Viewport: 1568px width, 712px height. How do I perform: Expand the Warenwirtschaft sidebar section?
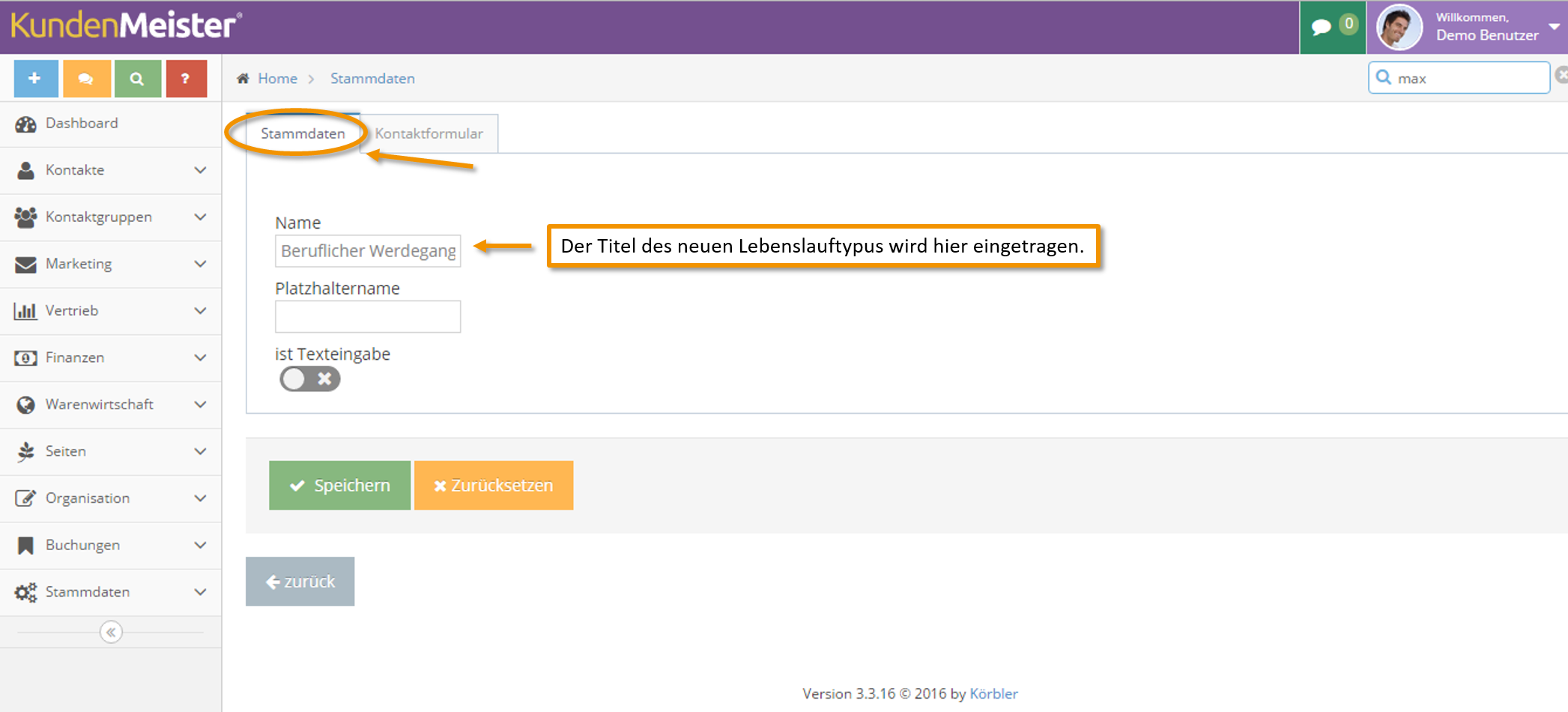(x=111, y=405)
